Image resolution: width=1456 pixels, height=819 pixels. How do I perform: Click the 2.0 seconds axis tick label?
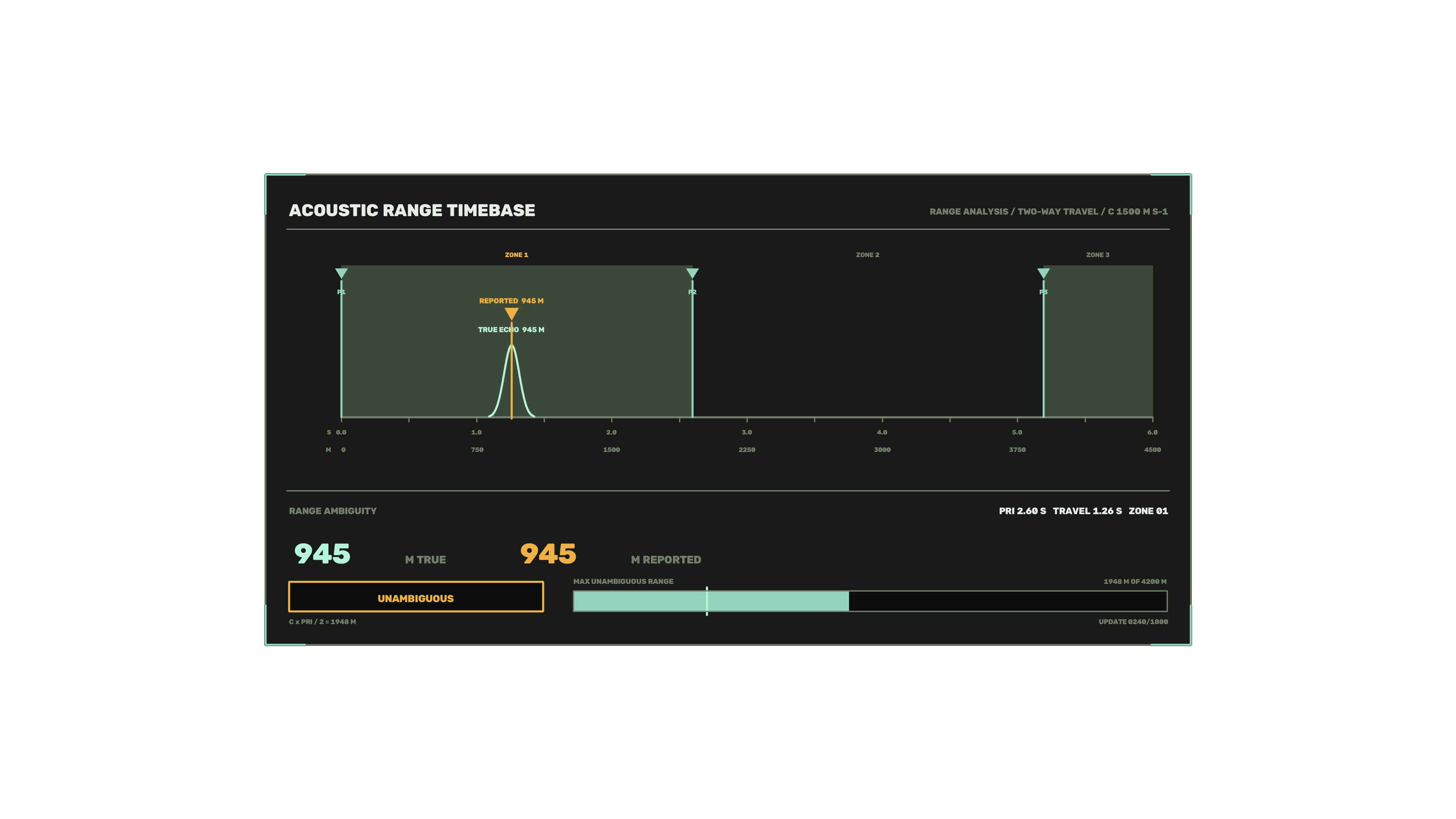tap(612, 432)
